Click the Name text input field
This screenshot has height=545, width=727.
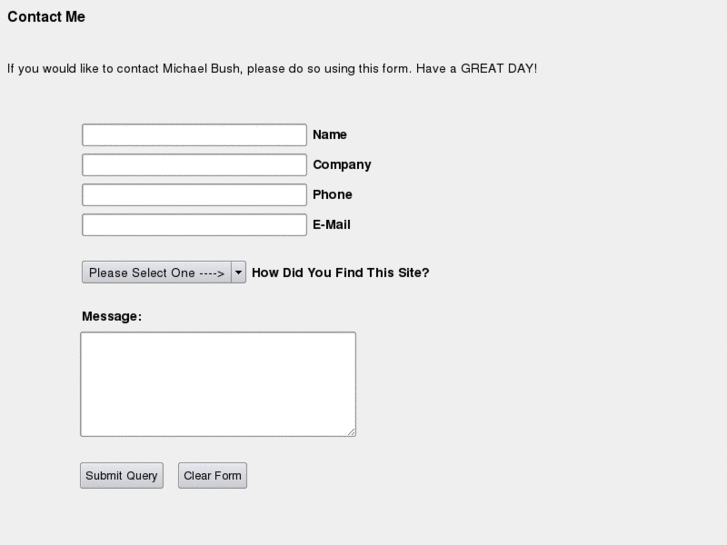[x=194, y=135]
